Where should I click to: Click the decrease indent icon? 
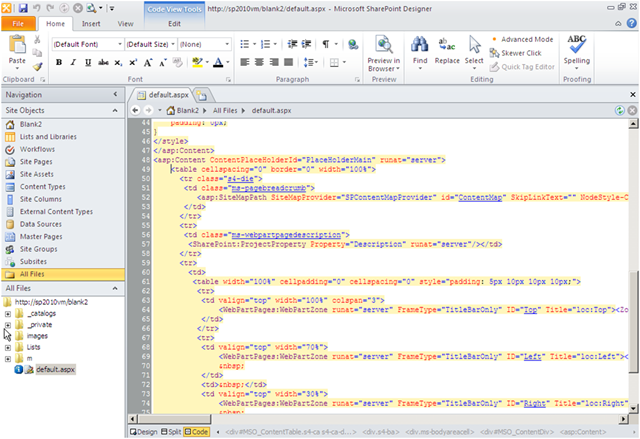pos(292,44)
